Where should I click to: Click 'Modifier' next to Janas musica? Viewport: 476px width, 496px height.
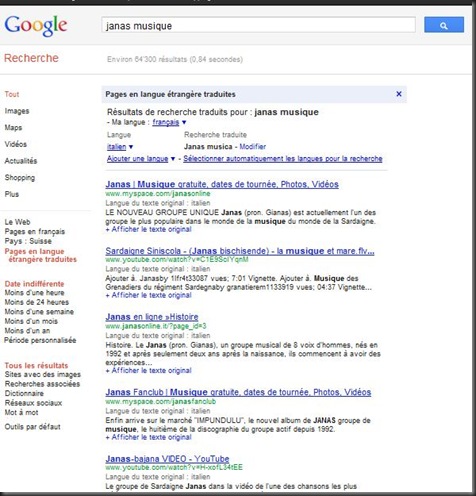(253, 147)
